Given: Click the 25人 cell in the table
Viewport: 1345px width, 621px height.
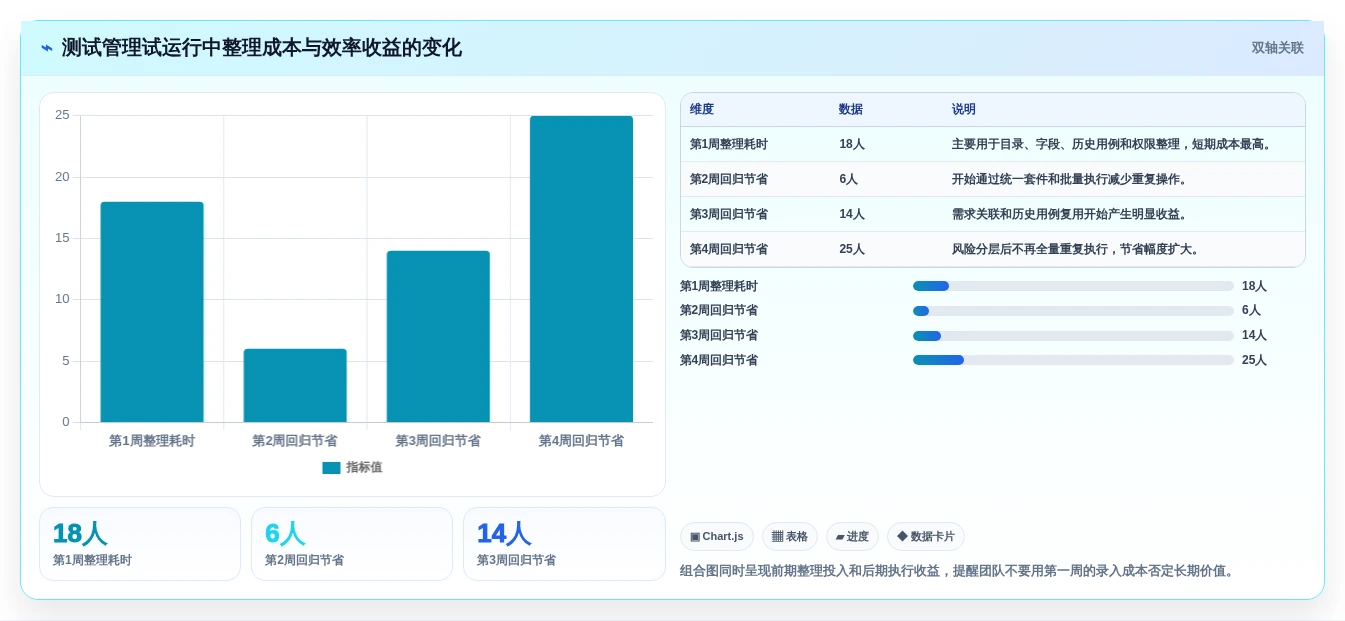Looking at the screenshot, I should [852, 249].
